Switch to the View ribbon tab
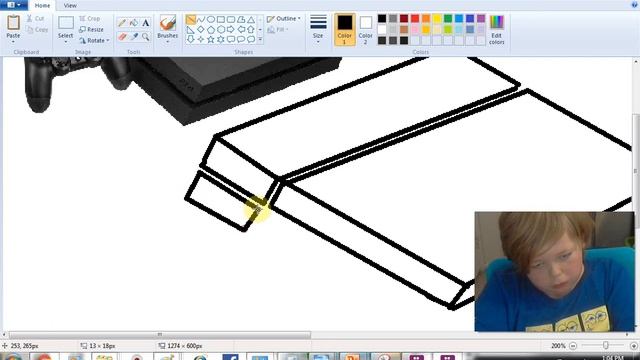This screenshot has height=360, width=640. coord(70,6)
